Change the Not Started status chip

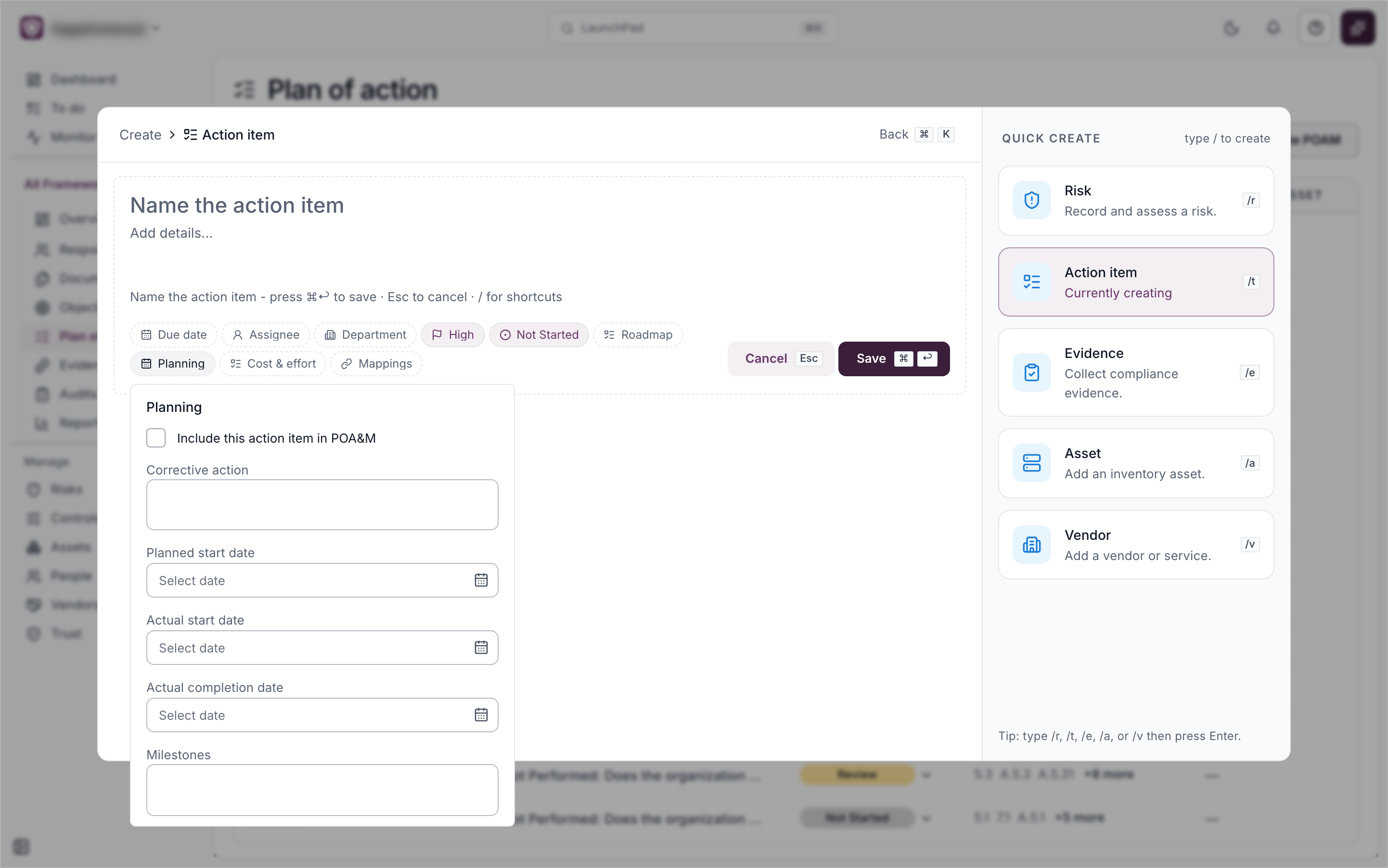[539, 335]
